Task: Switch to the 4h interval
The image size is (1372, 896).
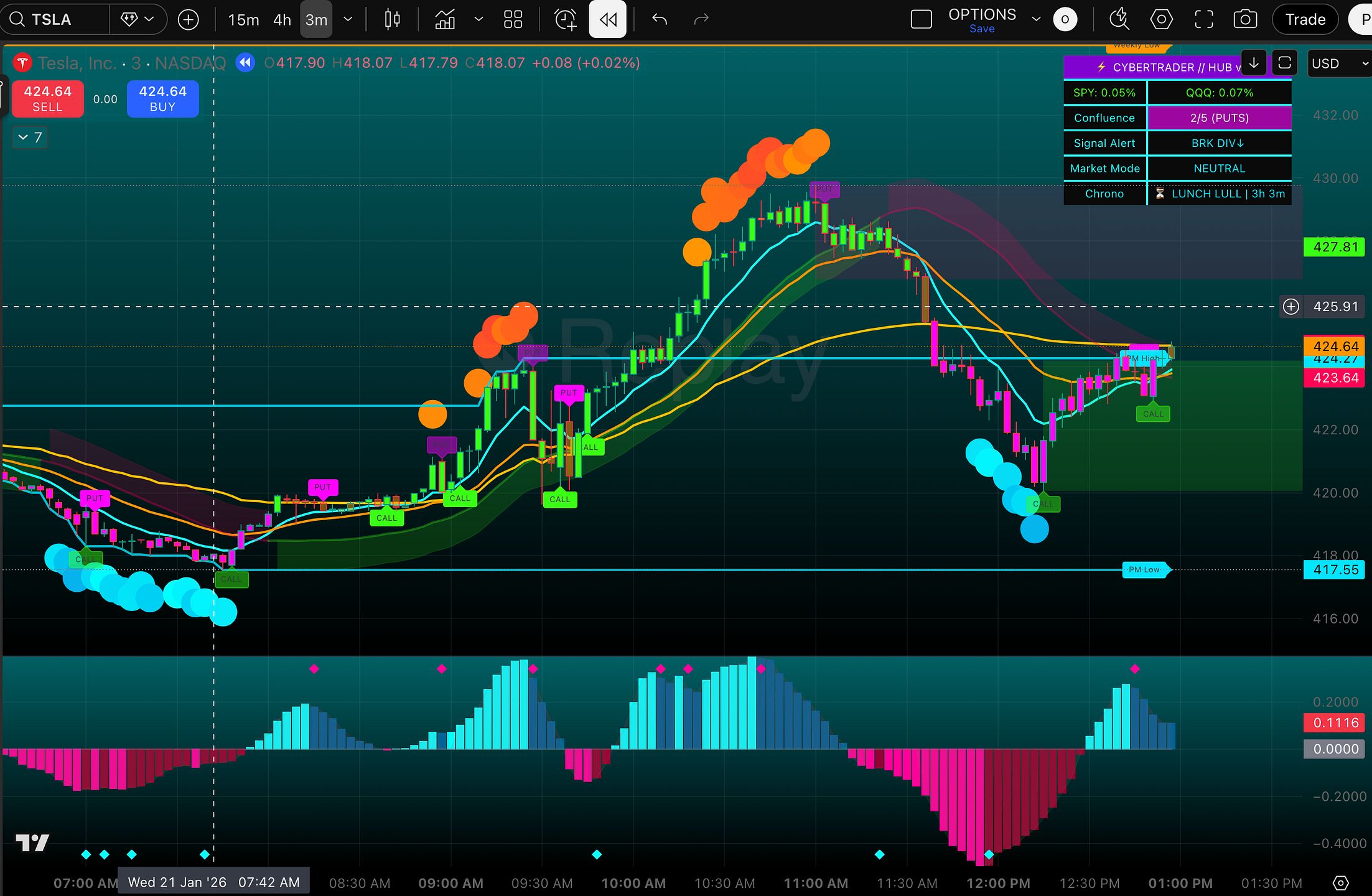Action: 282,20
